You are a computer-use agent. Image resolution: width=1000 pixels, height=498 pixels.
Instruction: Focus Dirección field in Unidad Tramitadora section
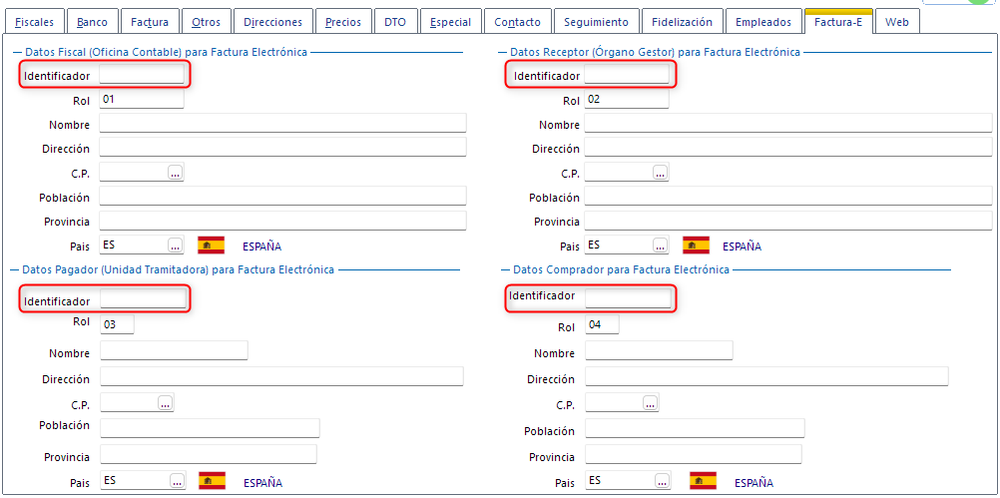(282, 376)
